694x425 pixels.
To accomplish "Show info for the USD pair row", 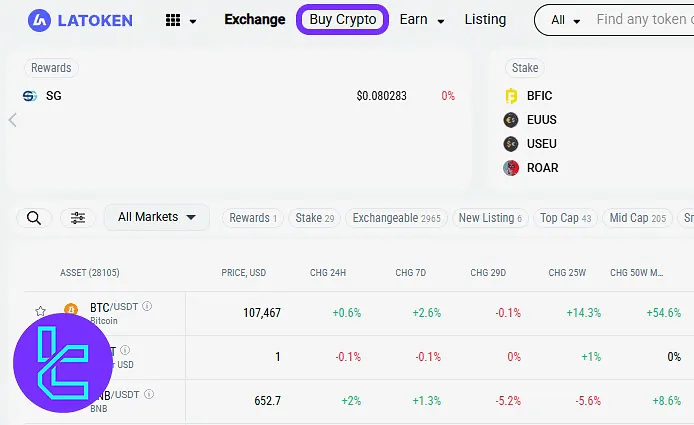I will coord(125,350).
